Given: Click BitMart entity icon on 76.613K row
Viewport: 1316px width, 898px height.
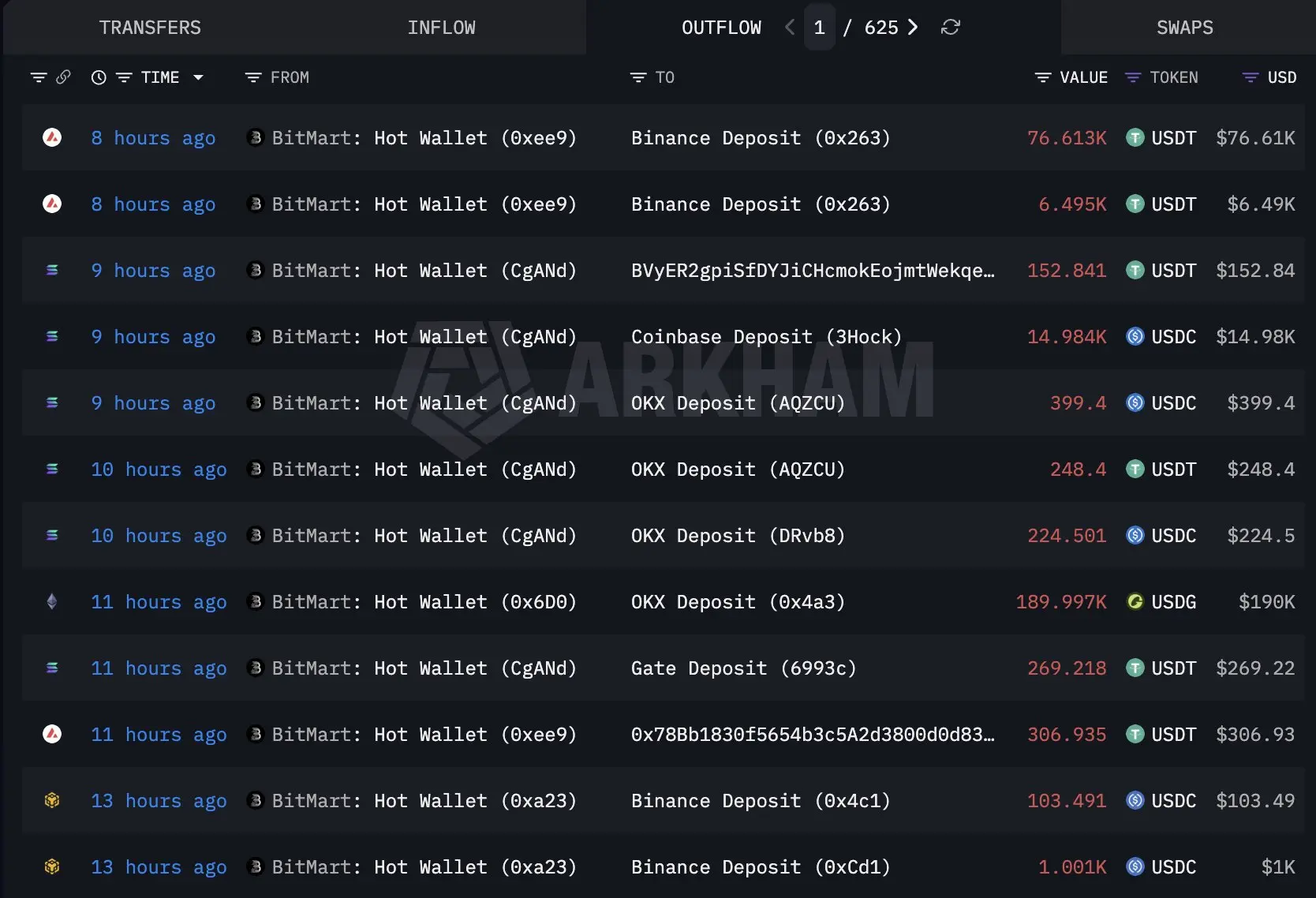Looking at the screenshot, I should [x=255, y=137].
